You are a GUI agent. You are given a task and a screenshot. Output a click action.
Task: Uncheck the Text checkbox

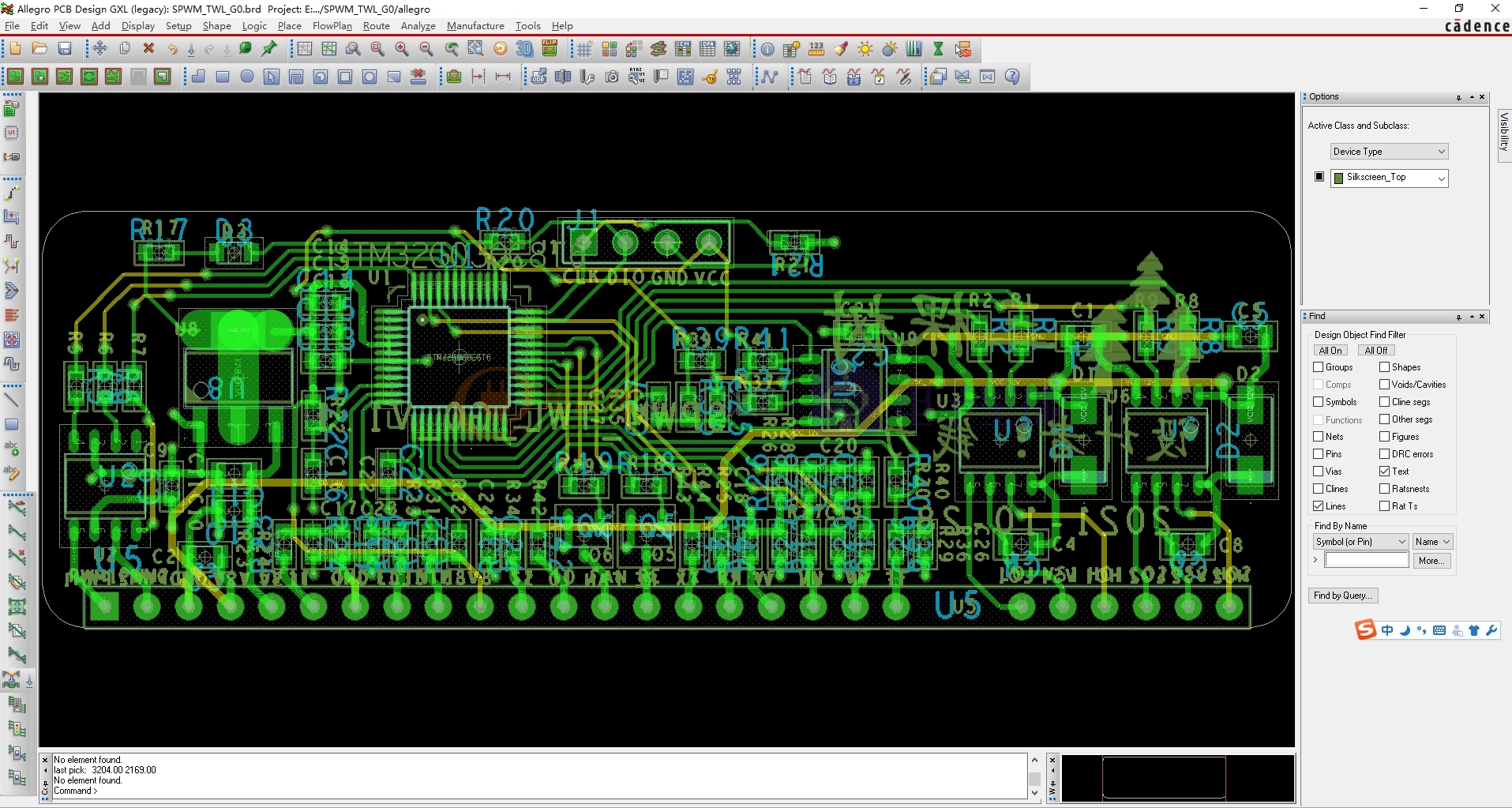point(1384,472)
